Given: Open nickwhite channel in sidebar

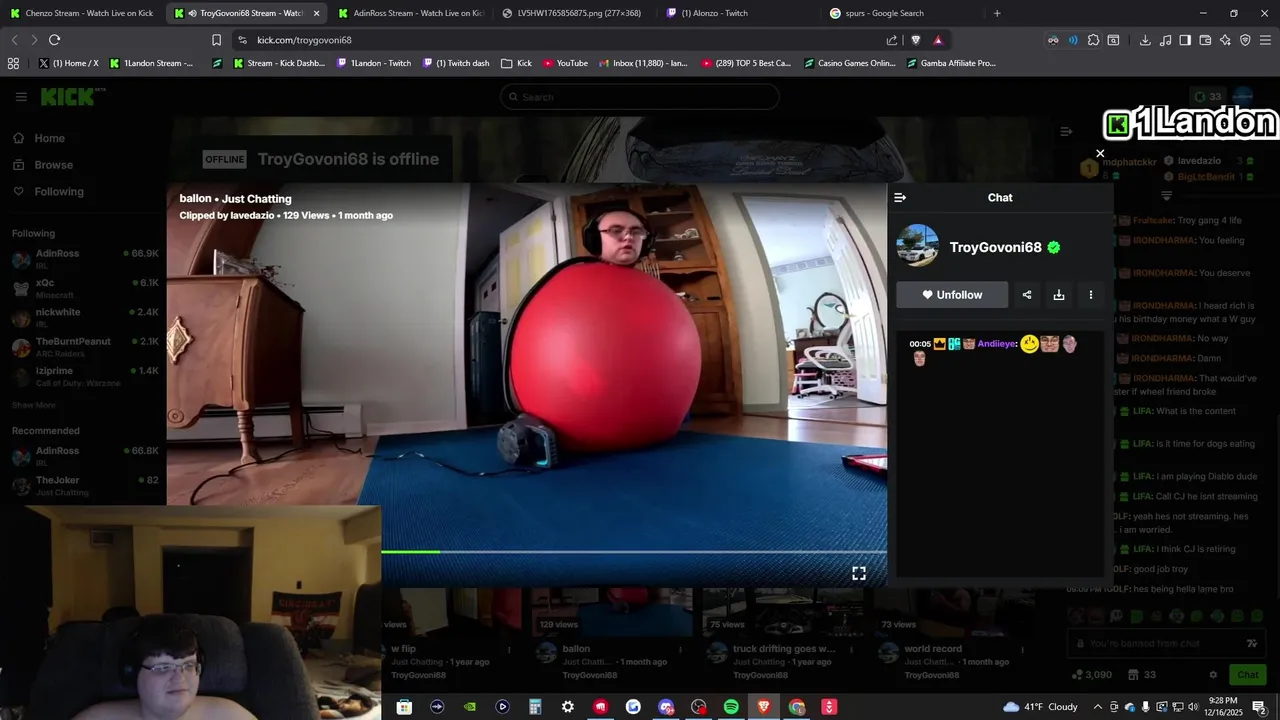Looking at the screenshot, I should [x=85, y=317].
